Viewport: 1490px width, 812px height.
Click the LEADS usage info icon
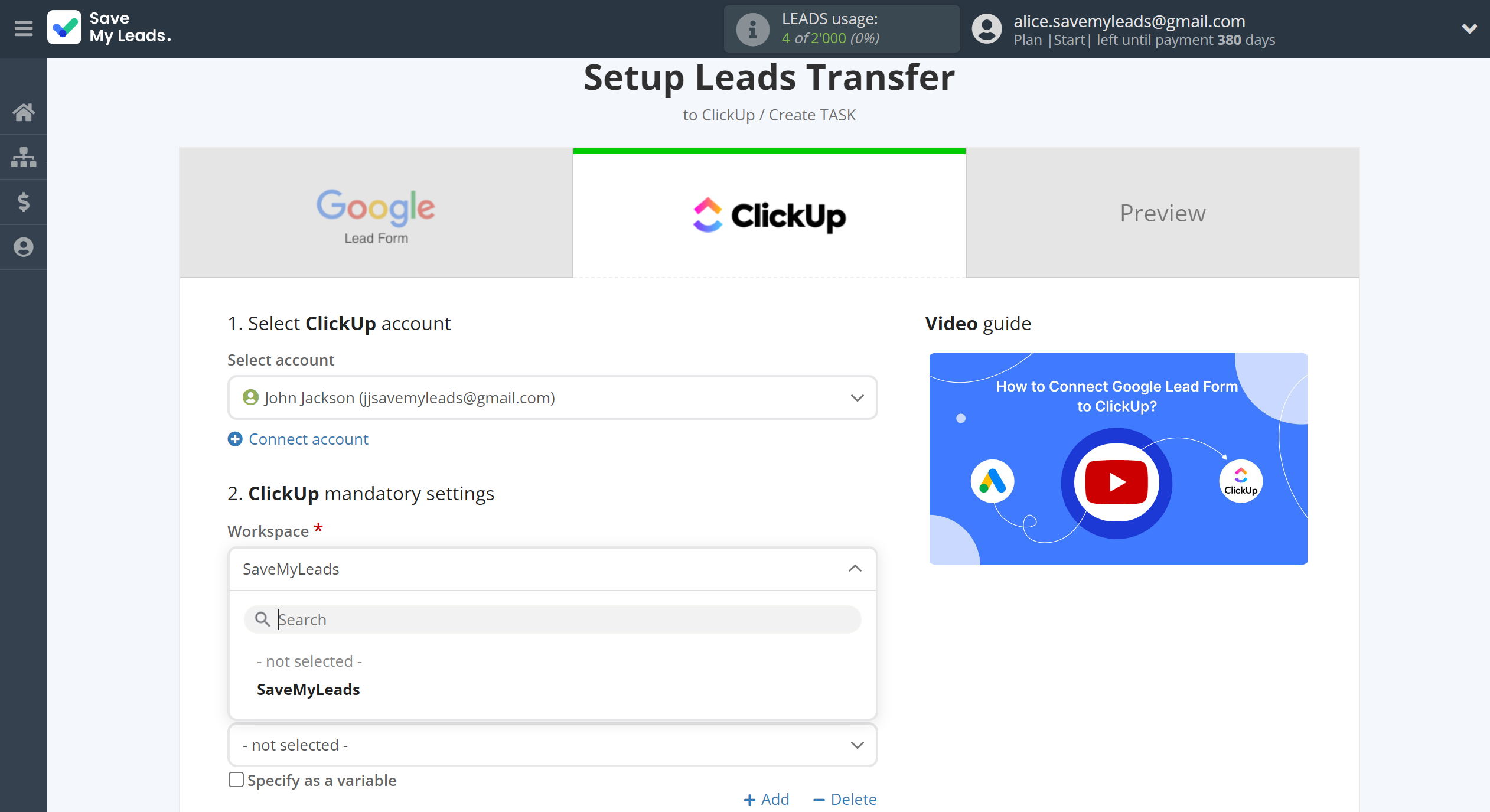752,29
